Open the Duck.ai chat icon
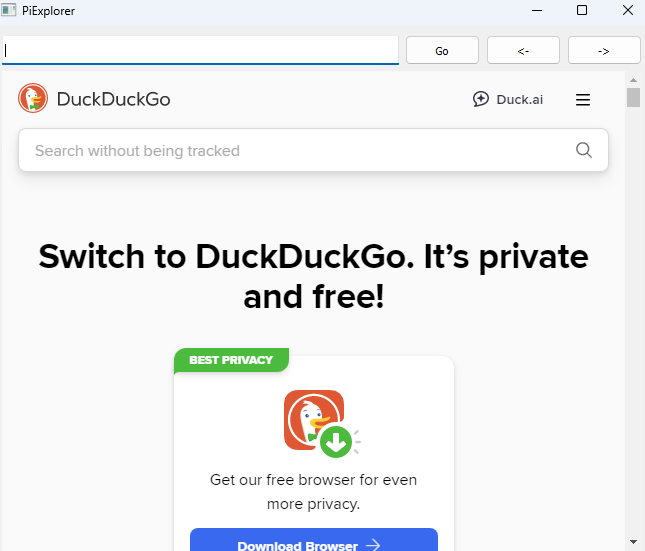 point(480,99)
